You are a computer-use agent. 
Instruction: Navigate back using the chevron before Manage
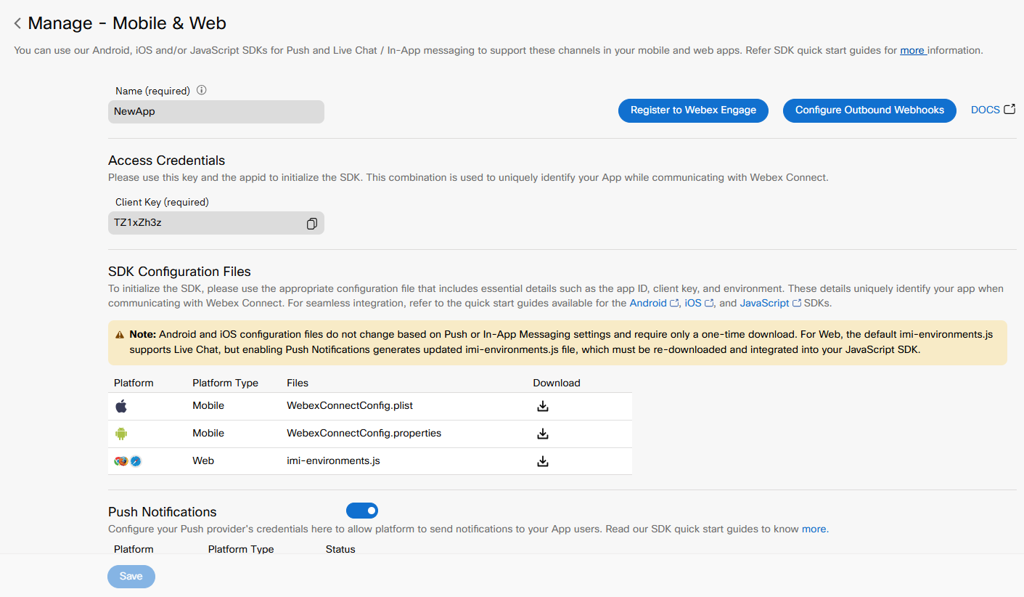tap(16, 22)
